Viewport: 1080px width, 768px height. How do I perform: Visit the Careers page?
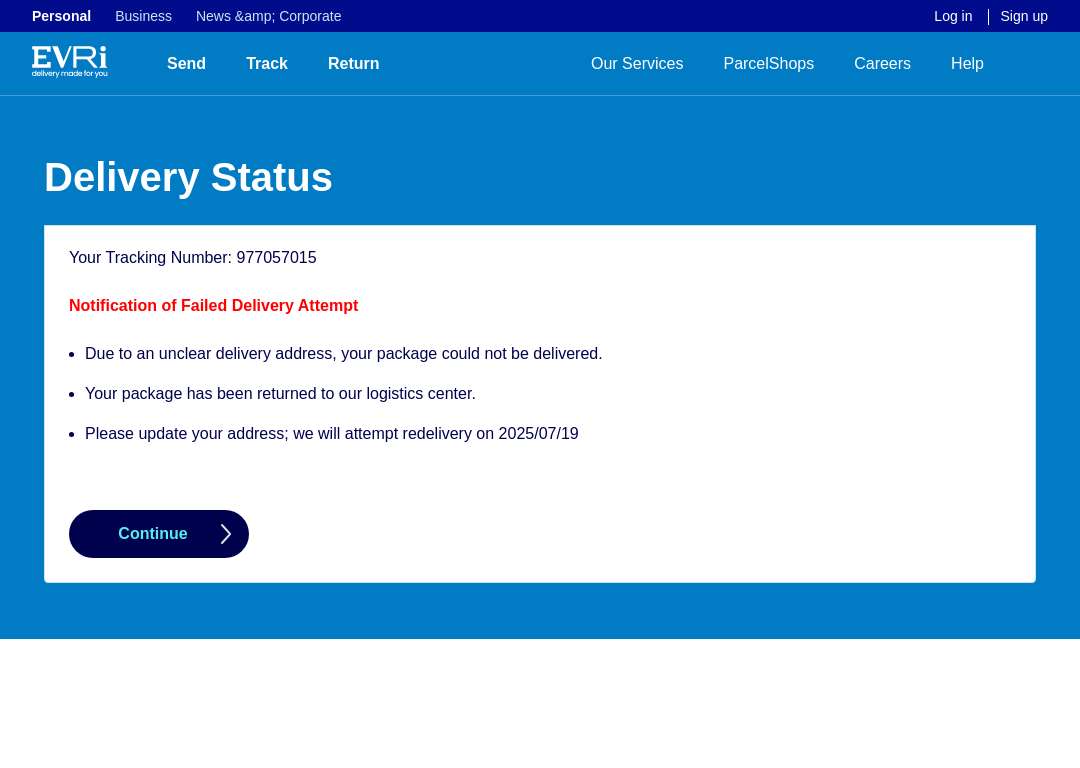pyautogui.click(x=882, y=64)
